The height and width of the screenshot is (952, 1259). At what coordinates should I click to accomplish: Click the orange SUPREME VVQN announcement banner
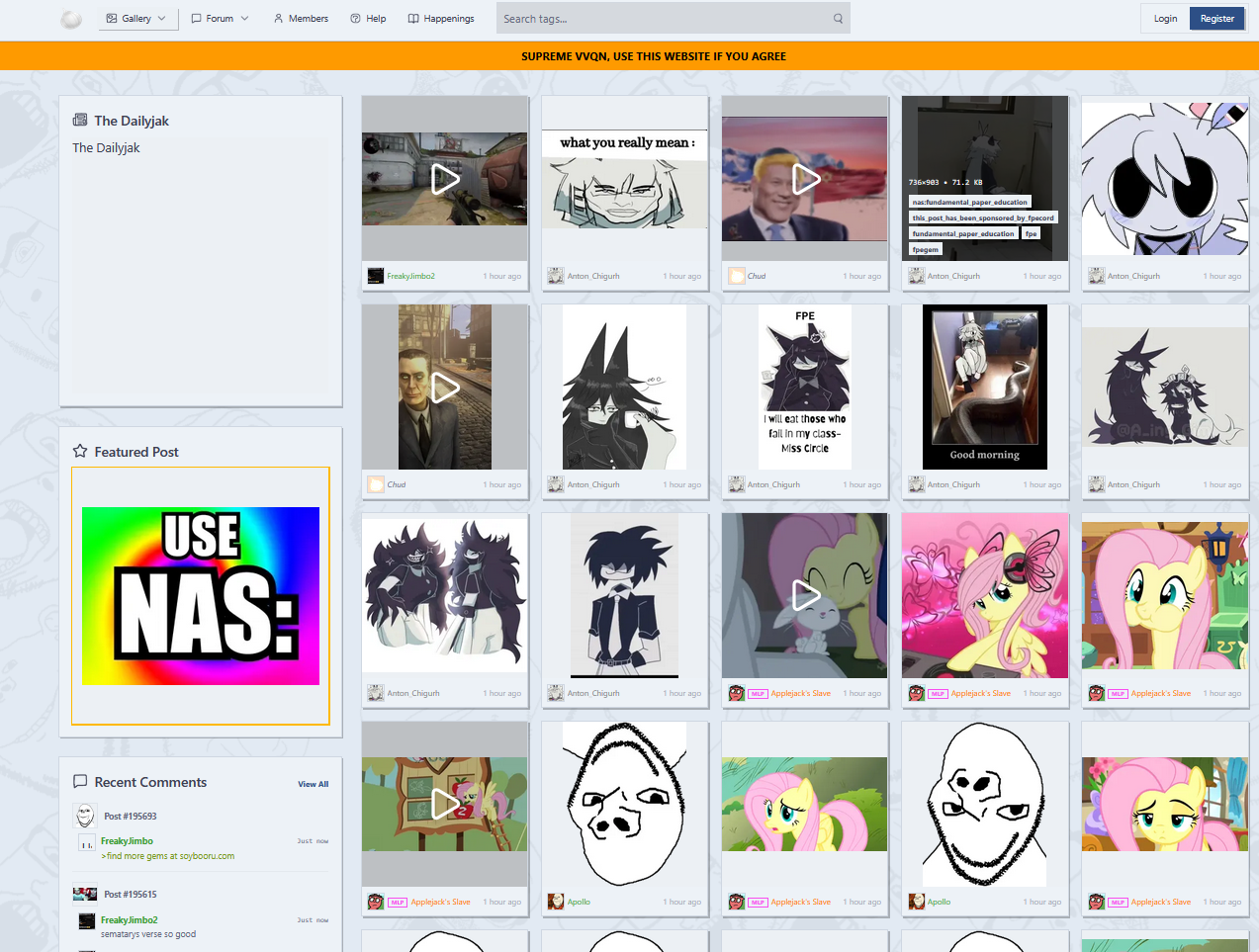[629, 56]
